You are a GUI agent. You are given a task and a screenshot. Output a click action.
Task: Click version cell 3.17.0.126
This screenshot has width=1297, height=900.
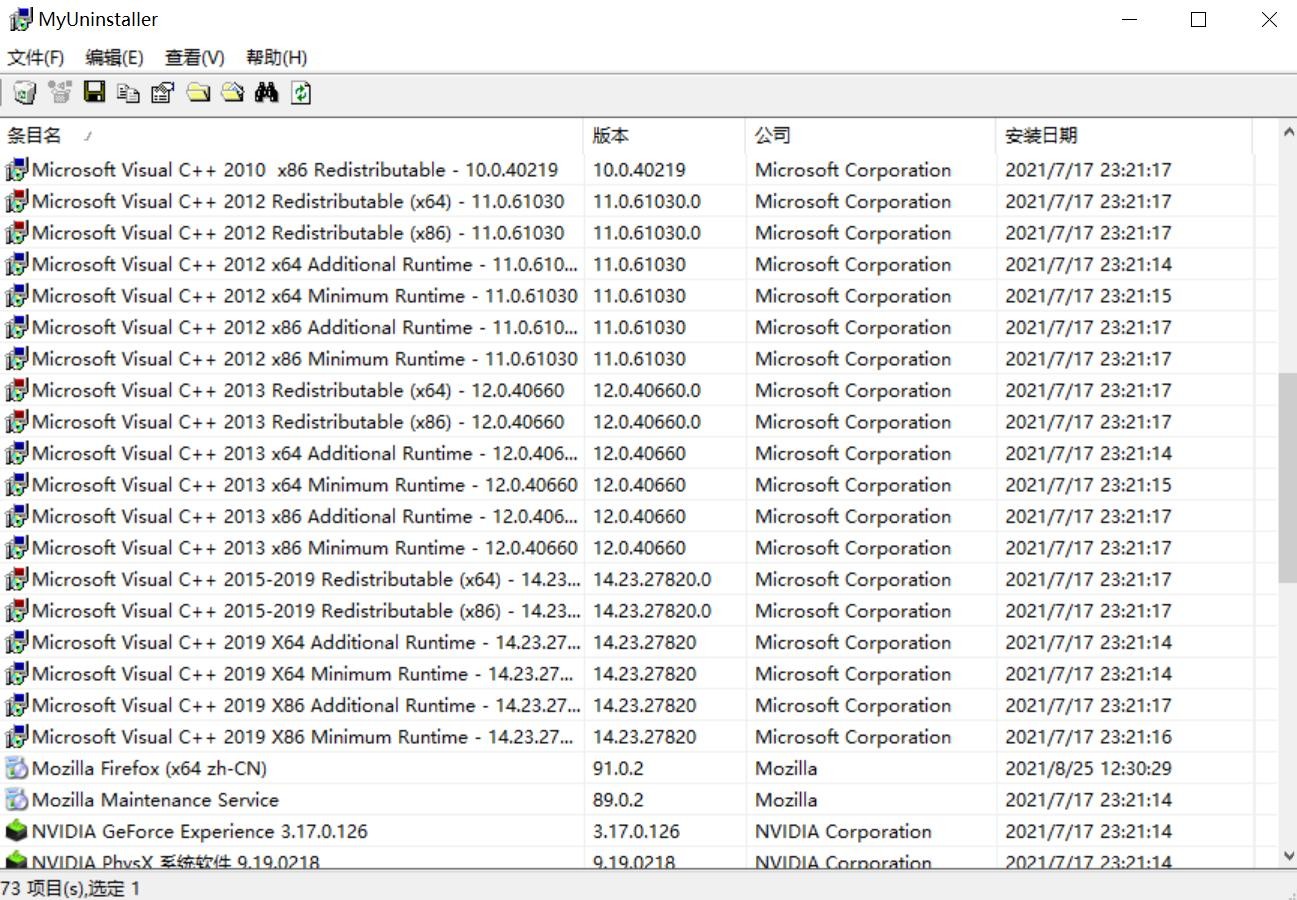(636, 831)
